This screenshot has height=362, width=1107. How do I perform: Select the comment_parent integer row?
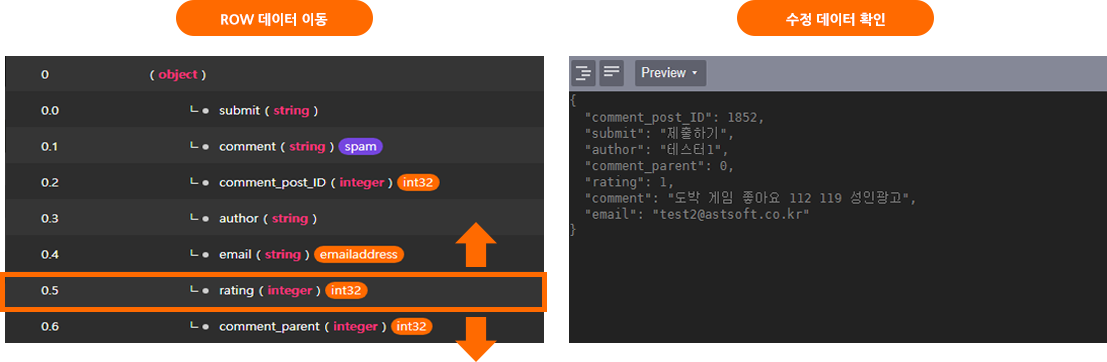[274, 327]
